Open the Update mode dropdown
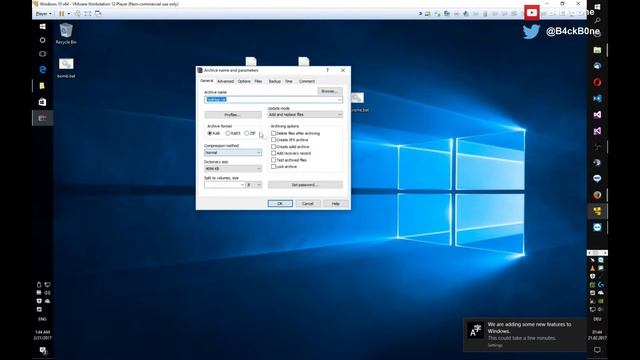The width and height of the screenshot is (640, 360). (x=305, y=115)
